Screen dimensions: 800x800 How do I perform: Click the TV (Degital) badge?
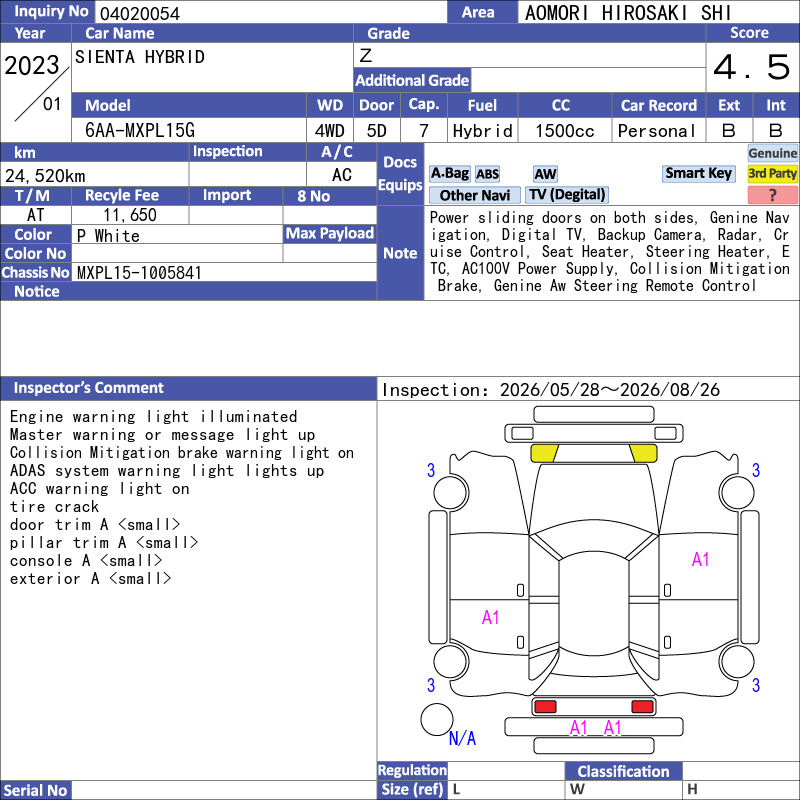tap(567, 195)
